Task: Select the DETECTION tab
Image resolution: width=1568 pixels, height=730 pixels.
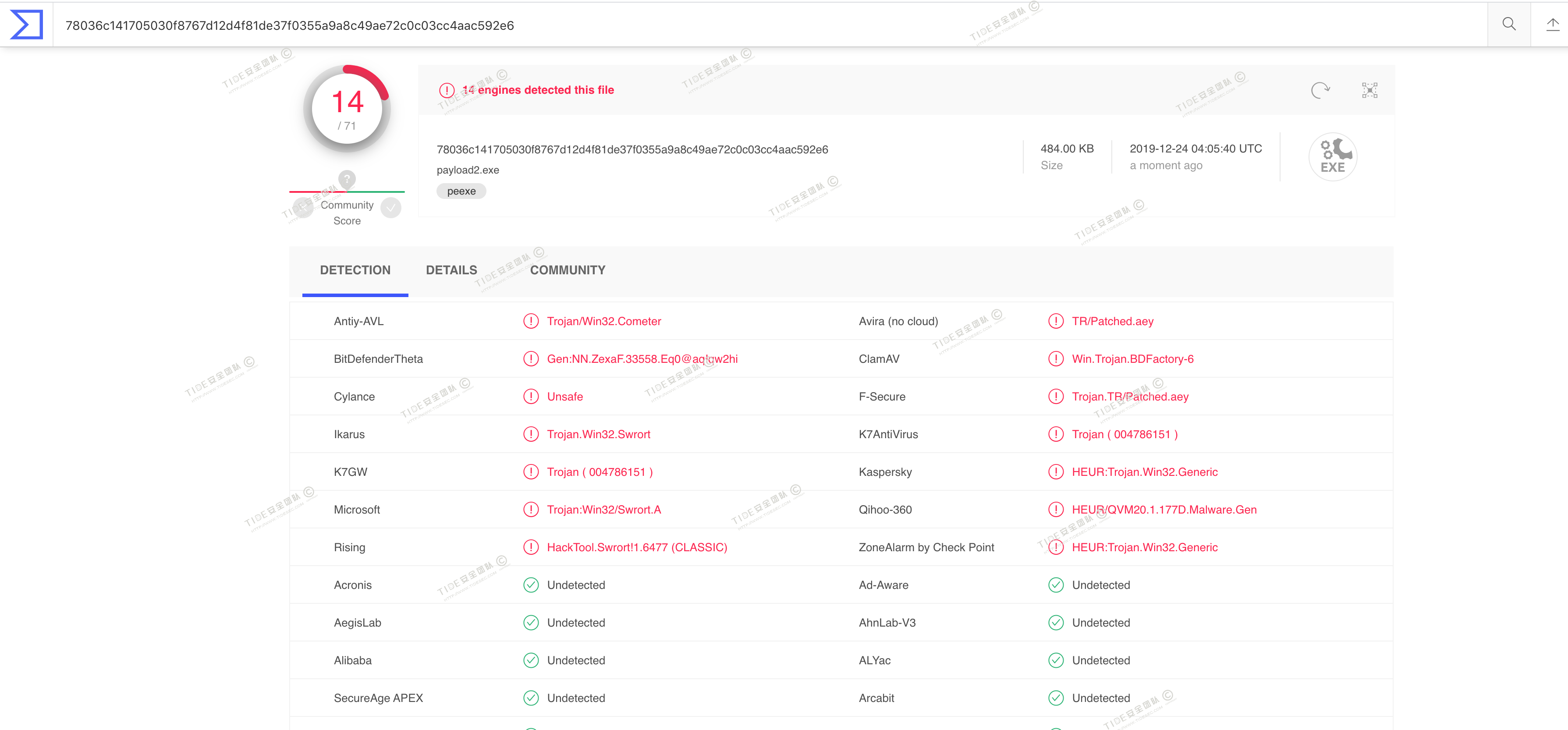Action: (355, 270)
